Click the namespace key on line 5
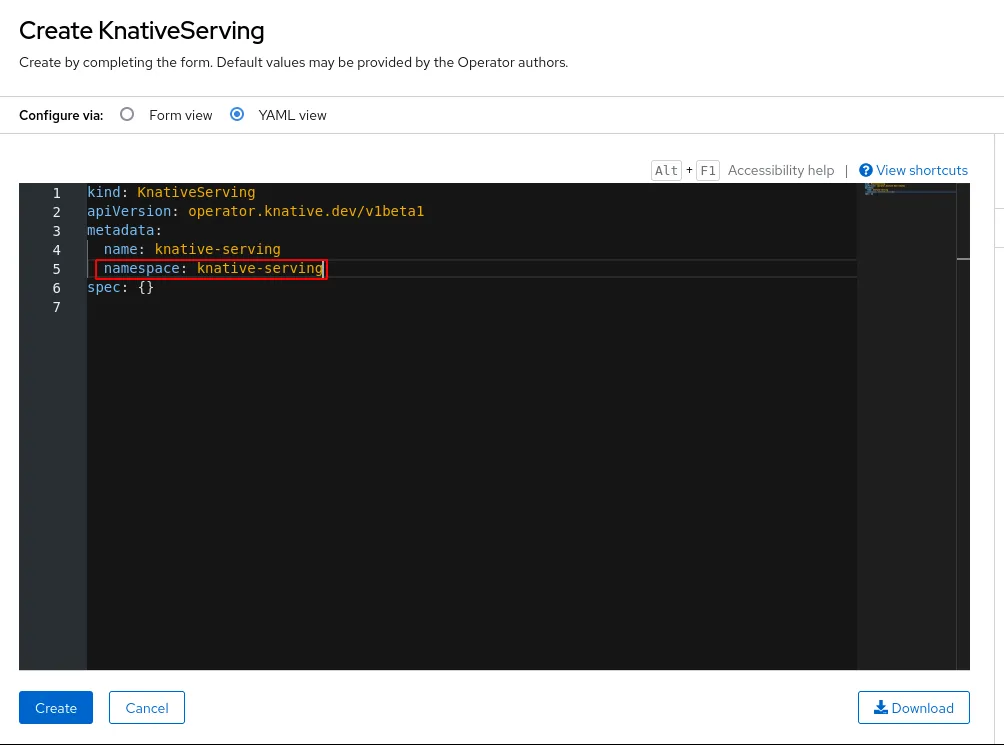The height and width of the screenshot is (745, 1004). pyautogui.click(x=141, y=268)
